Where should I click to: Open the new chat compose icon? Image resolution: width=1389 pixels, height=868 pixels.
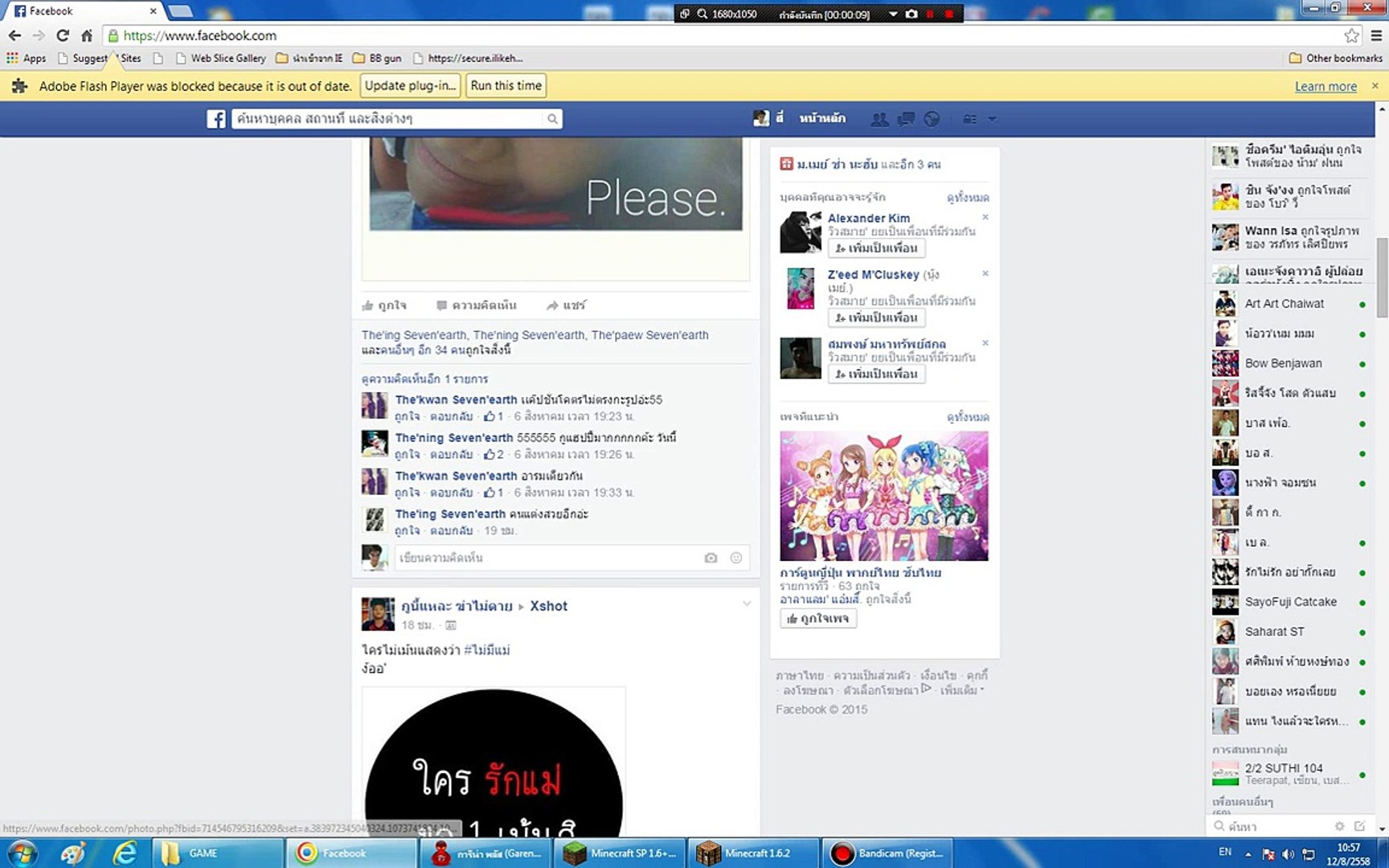coord(1360,825)
